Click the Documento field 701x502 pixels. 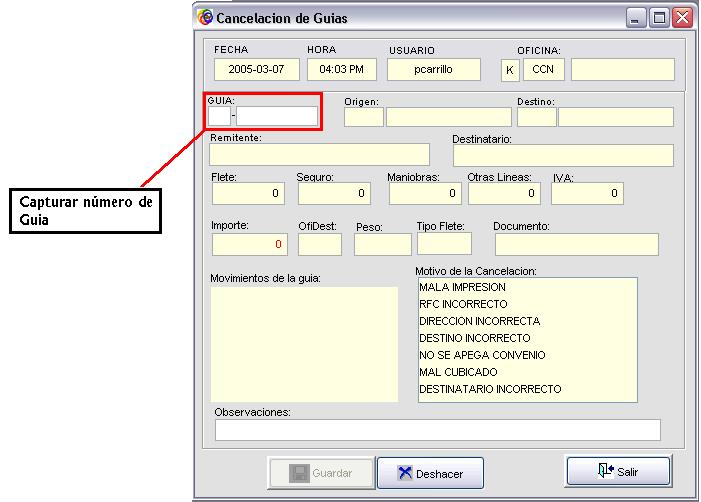(x=576, y=244)
